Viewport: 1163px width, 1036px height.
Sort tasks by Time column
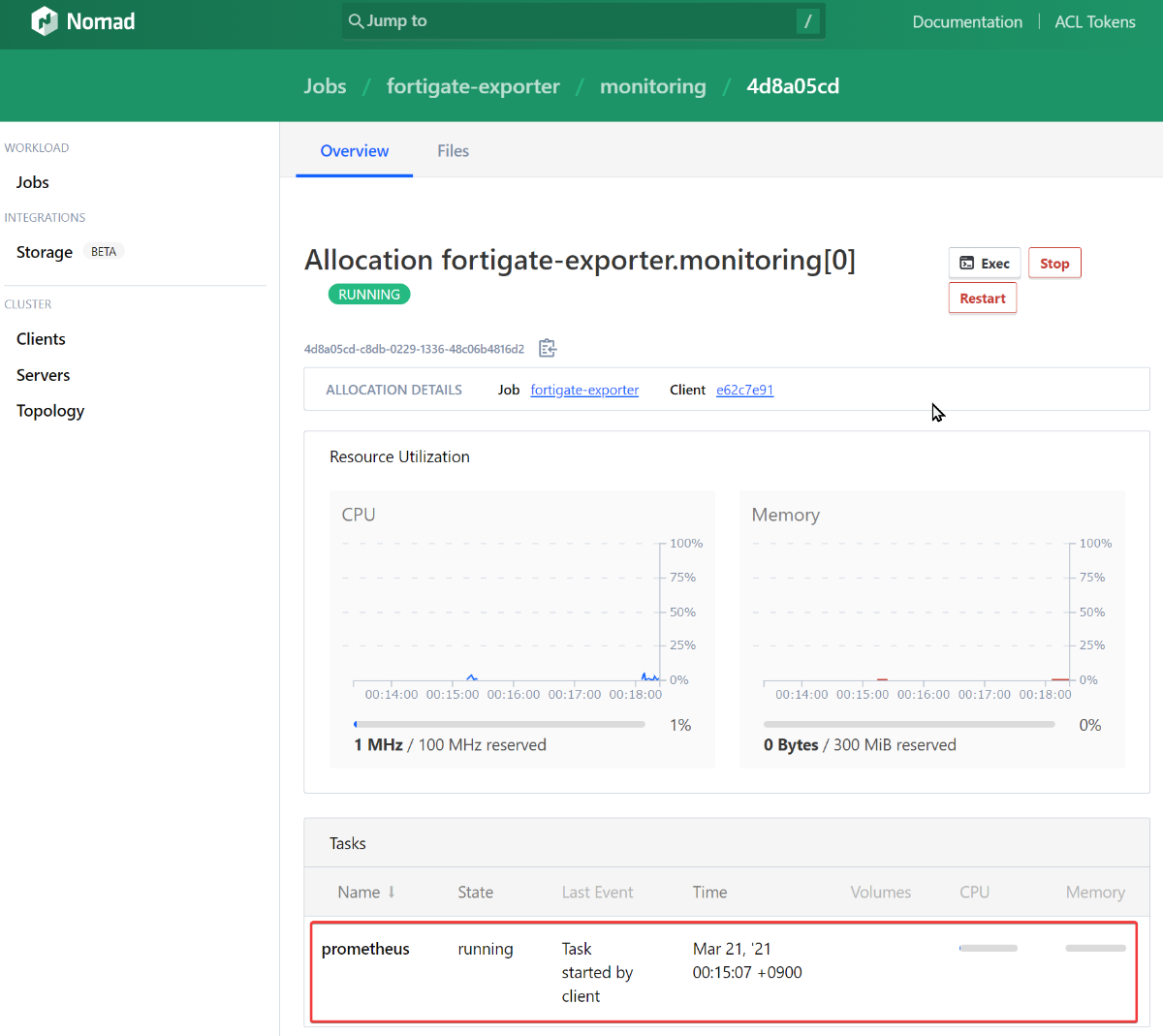[x=709, y=892]
